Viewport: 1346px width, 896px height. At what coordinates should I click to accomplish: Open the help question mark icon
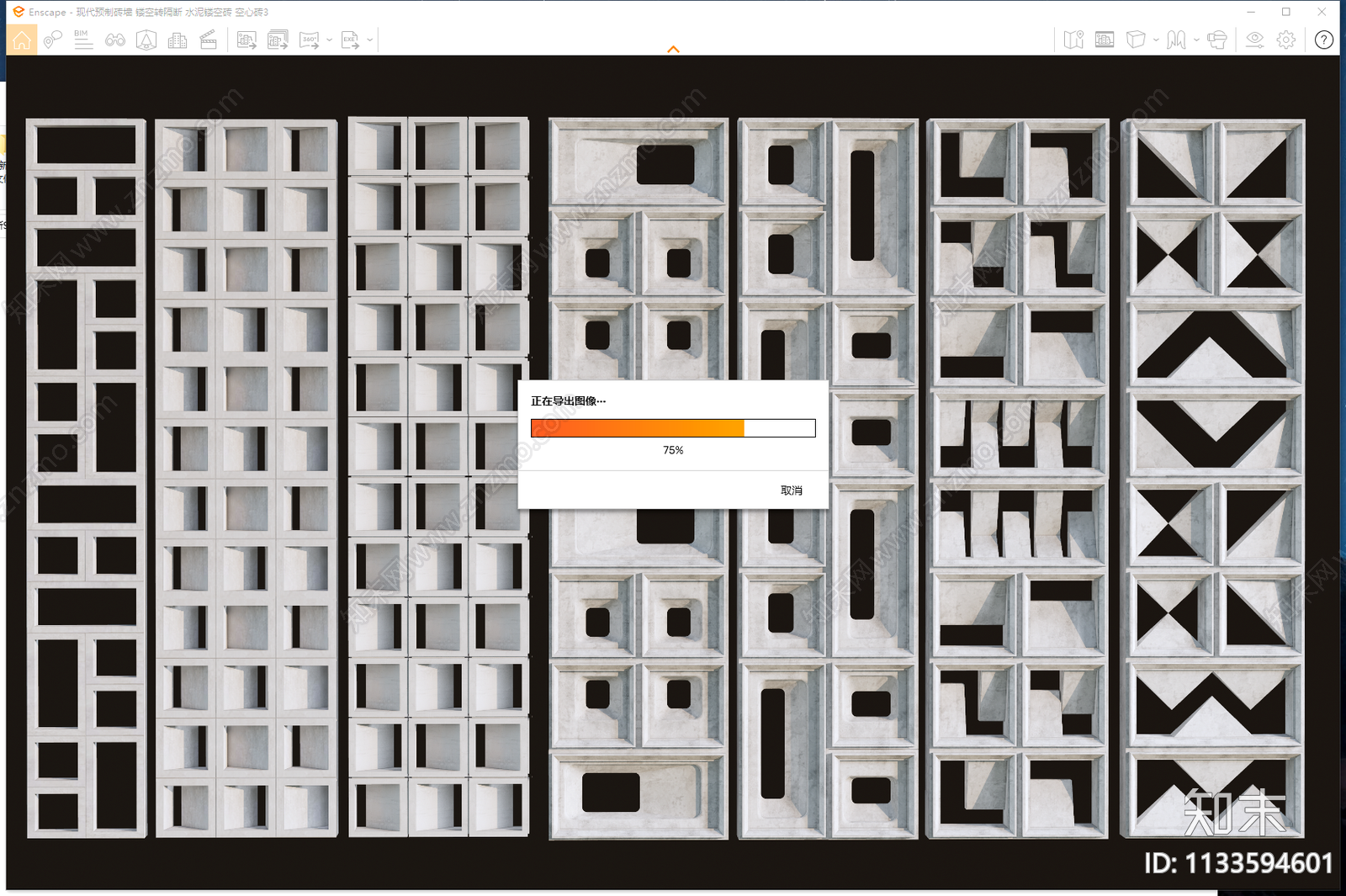coord(1324,40)
